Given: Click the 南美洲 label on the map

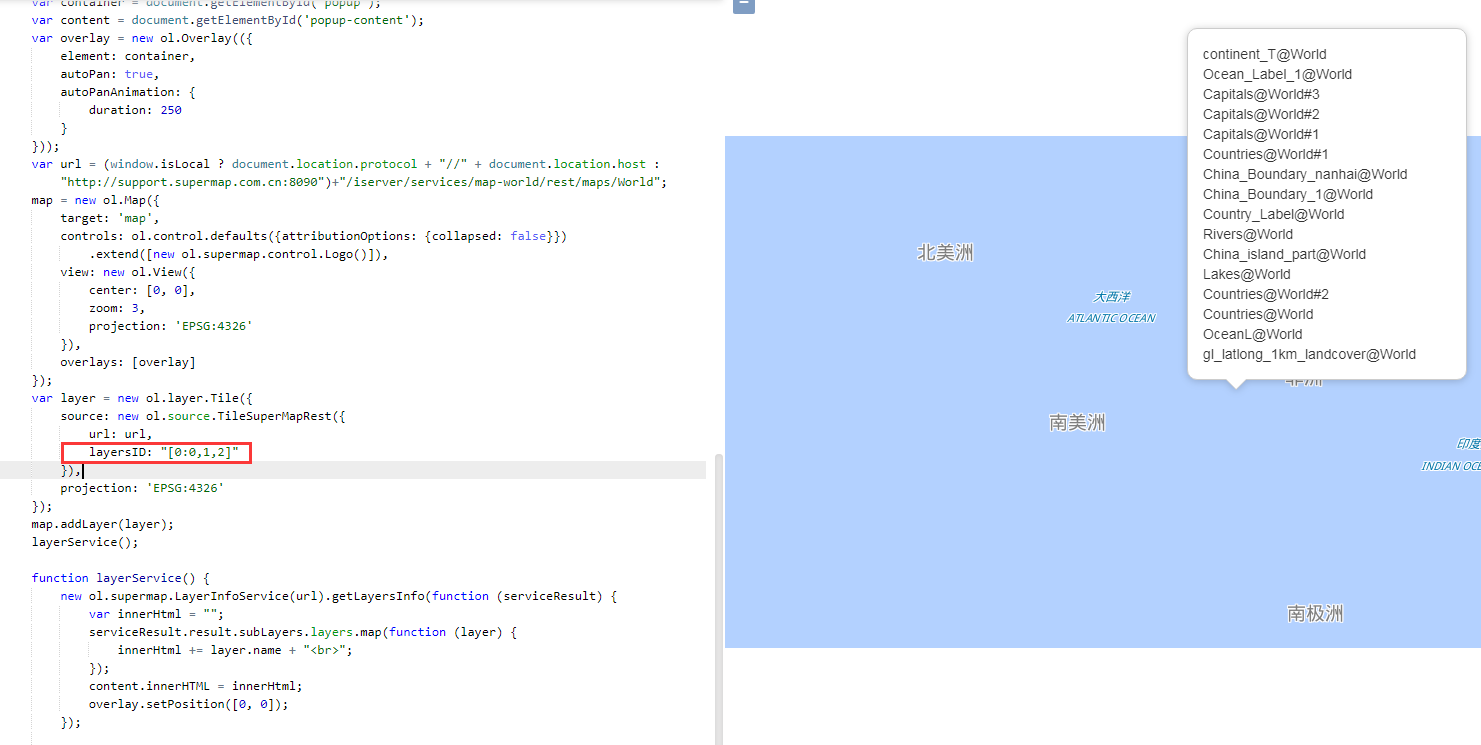Looking at the screenshot, I should tap(1077, 423).
